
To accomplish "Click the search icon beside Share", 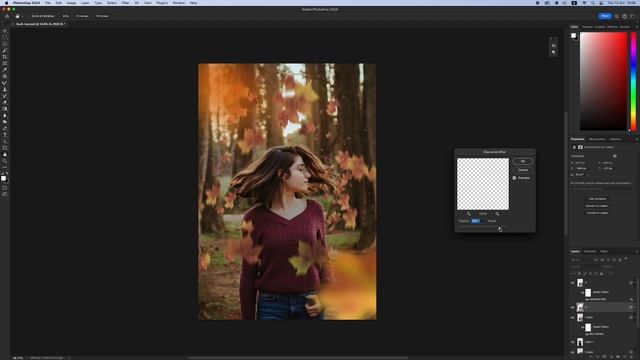I will 617,16.
